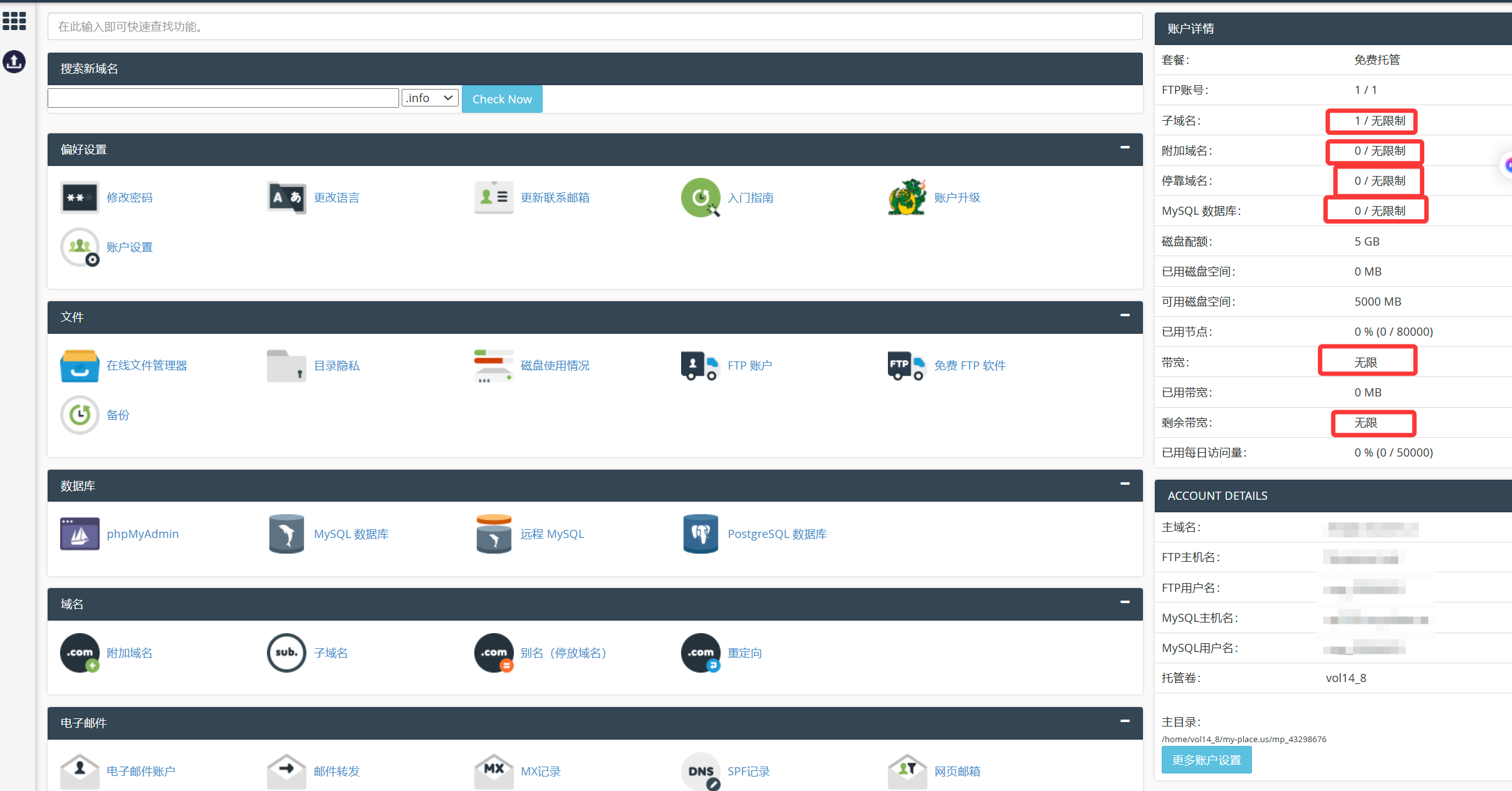Collapse the 文件 section
The height and width of the screenshot is (791, 1512).
tap(1125, 316)
